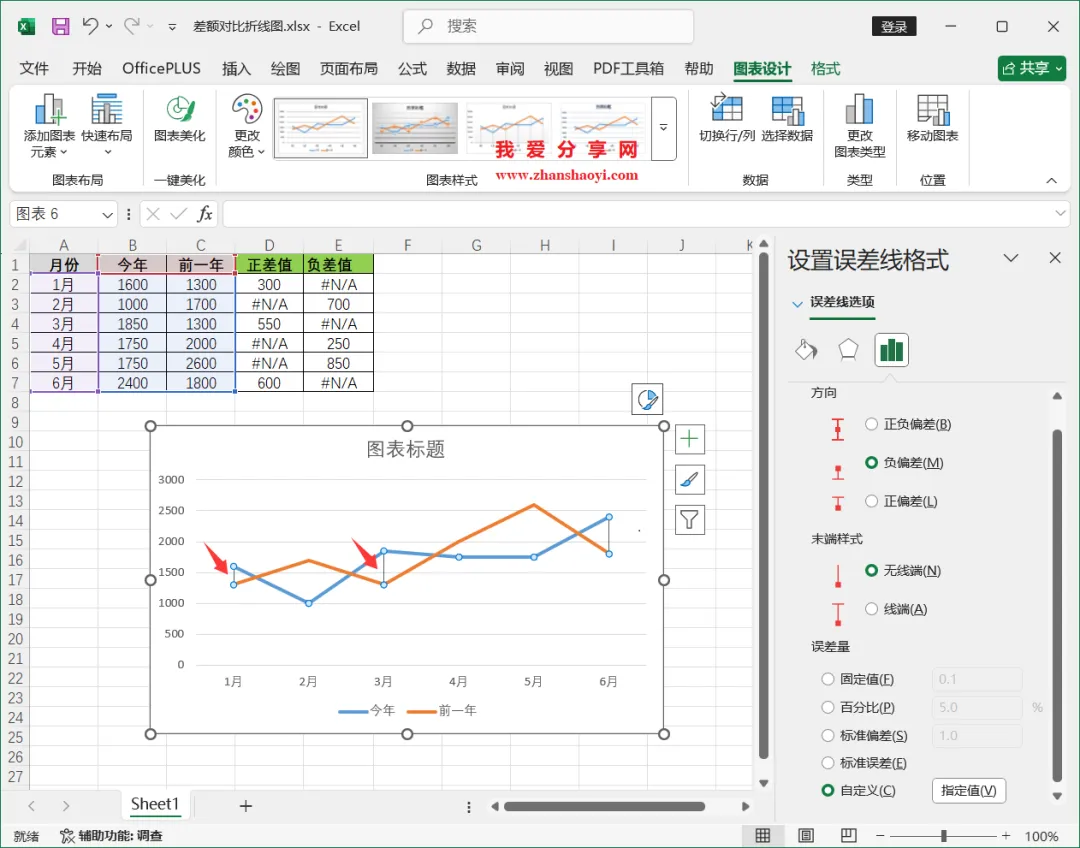Viewport: 1080px width, 848px height.
Task: Open the Page Layout (页面布局) tab
Action: (x=349, y=69)
